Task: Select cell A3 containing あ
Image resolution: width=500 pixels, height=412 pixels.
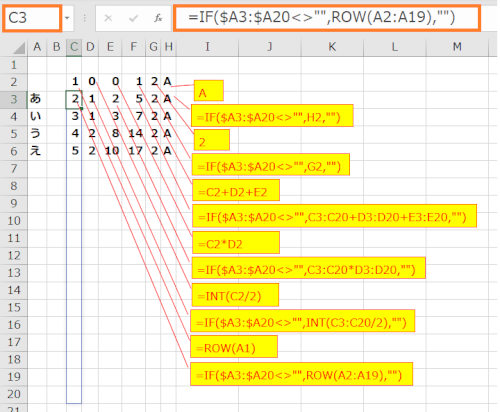Action: pyautogui.click(x=37, y=99)
